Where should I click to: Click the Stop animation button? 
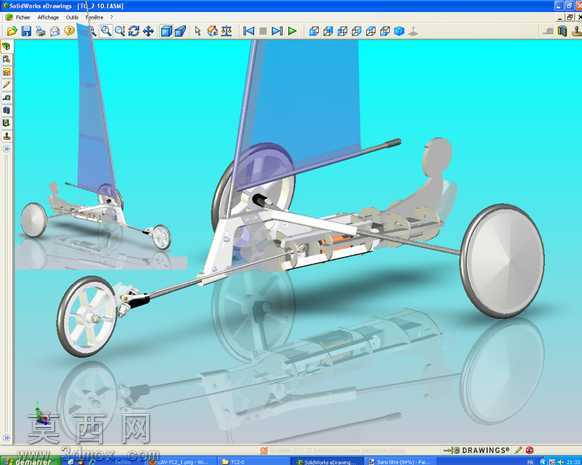(x=263, y=31)
